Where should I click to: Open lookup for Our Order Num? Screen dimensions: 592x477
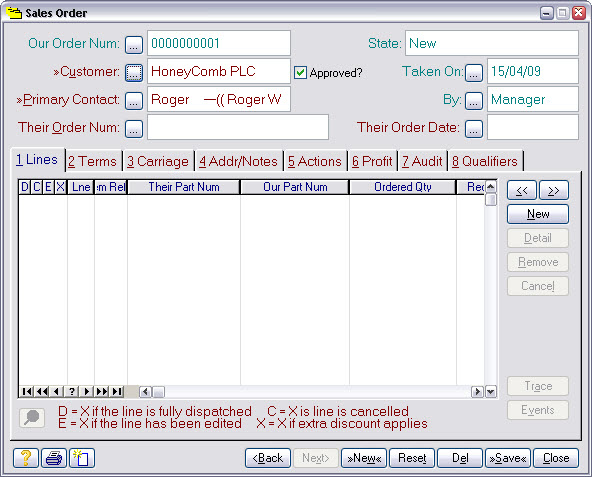click(x=134, y=45)
